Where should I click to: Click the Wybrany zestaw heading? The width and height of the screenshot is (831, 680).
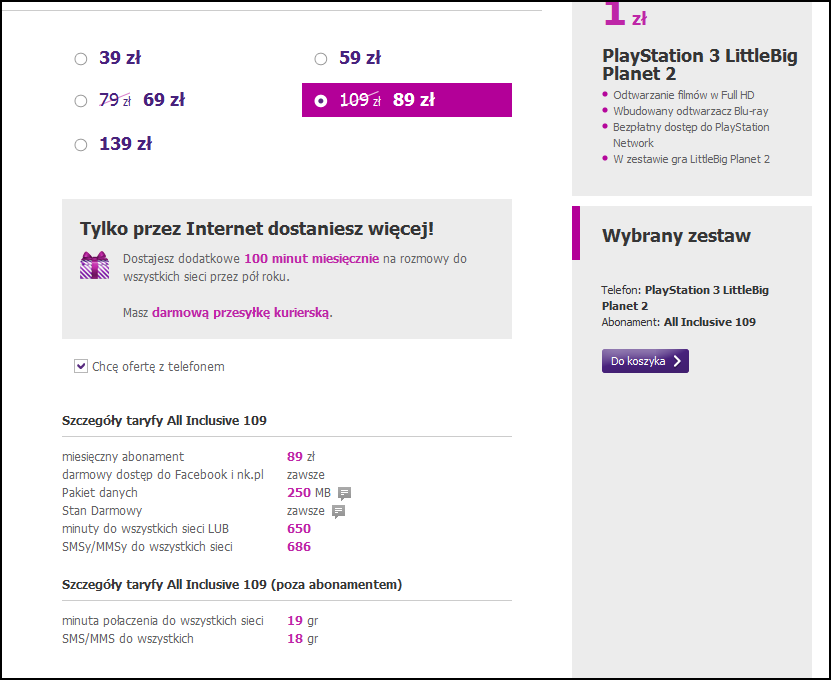(676, 235)
